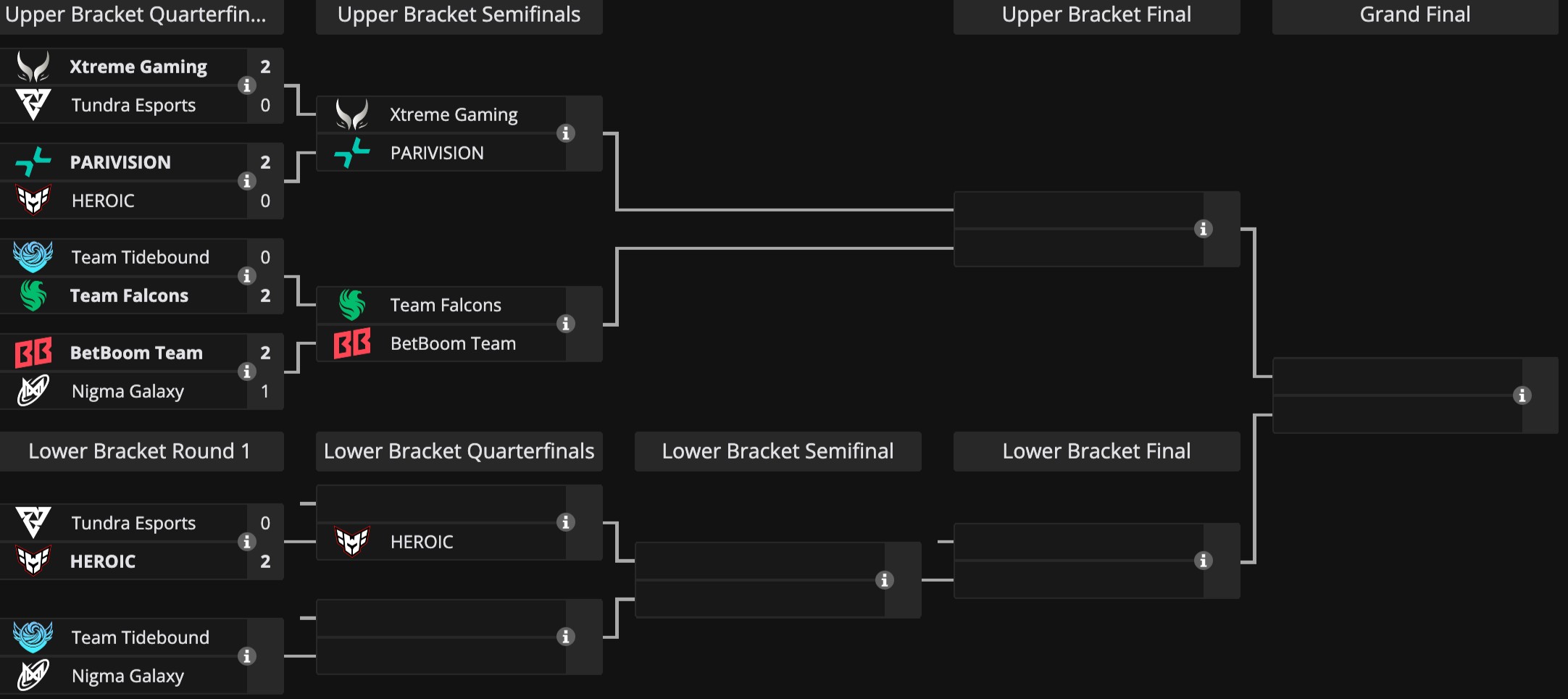Viewport: 1568px width, 699px height.
Task: Show Lower Bracket Semifinal match info icon
Action: point(885,580)
